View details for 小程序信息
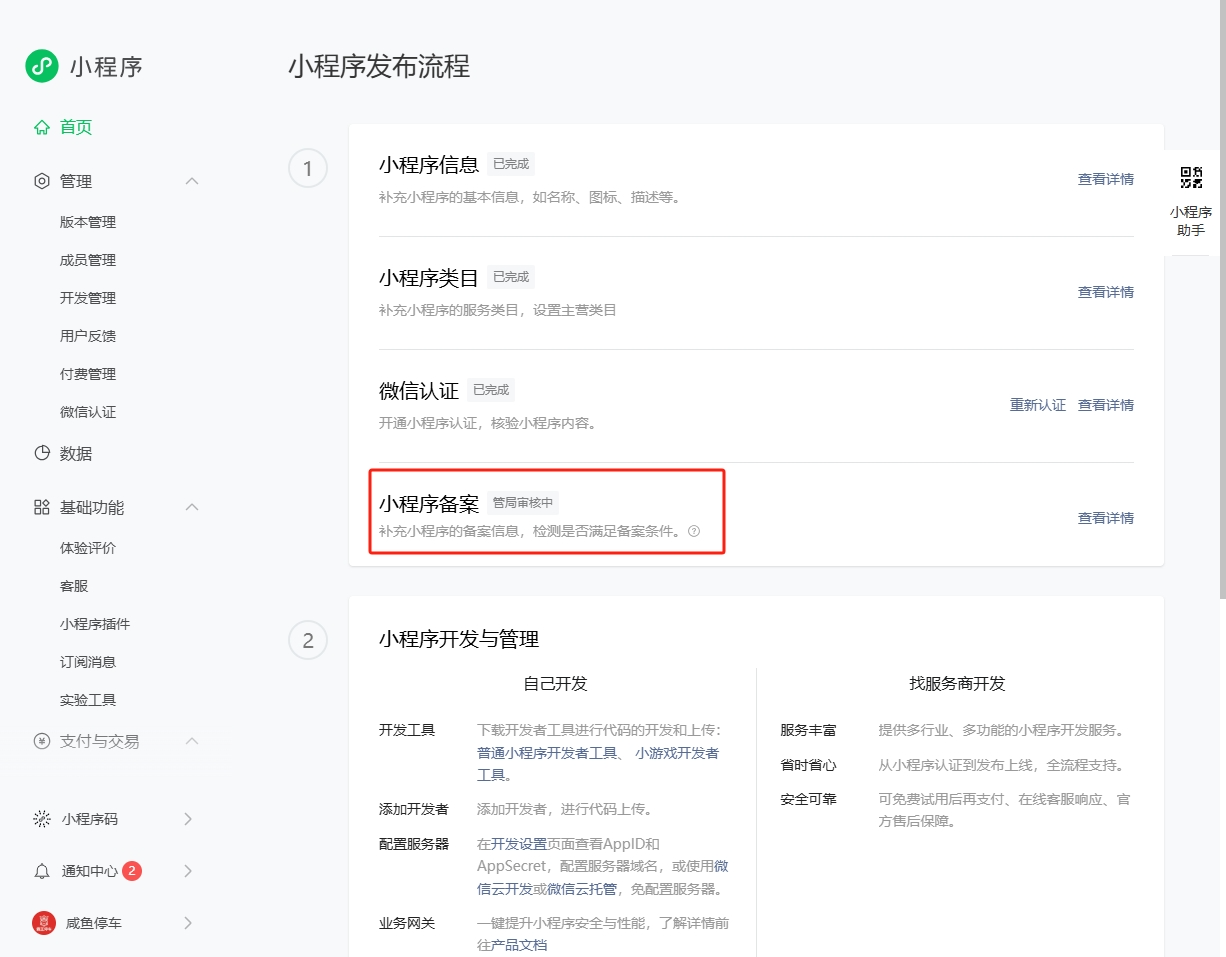 (x=1106, y=179)
